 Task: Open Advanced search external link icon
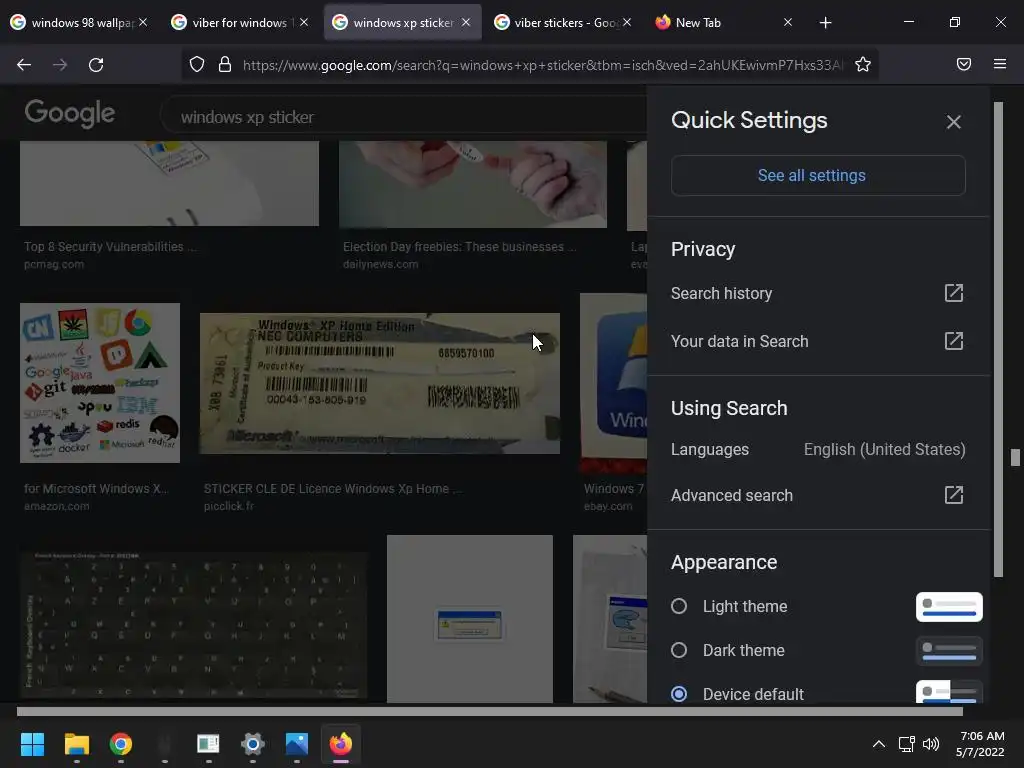953,494
